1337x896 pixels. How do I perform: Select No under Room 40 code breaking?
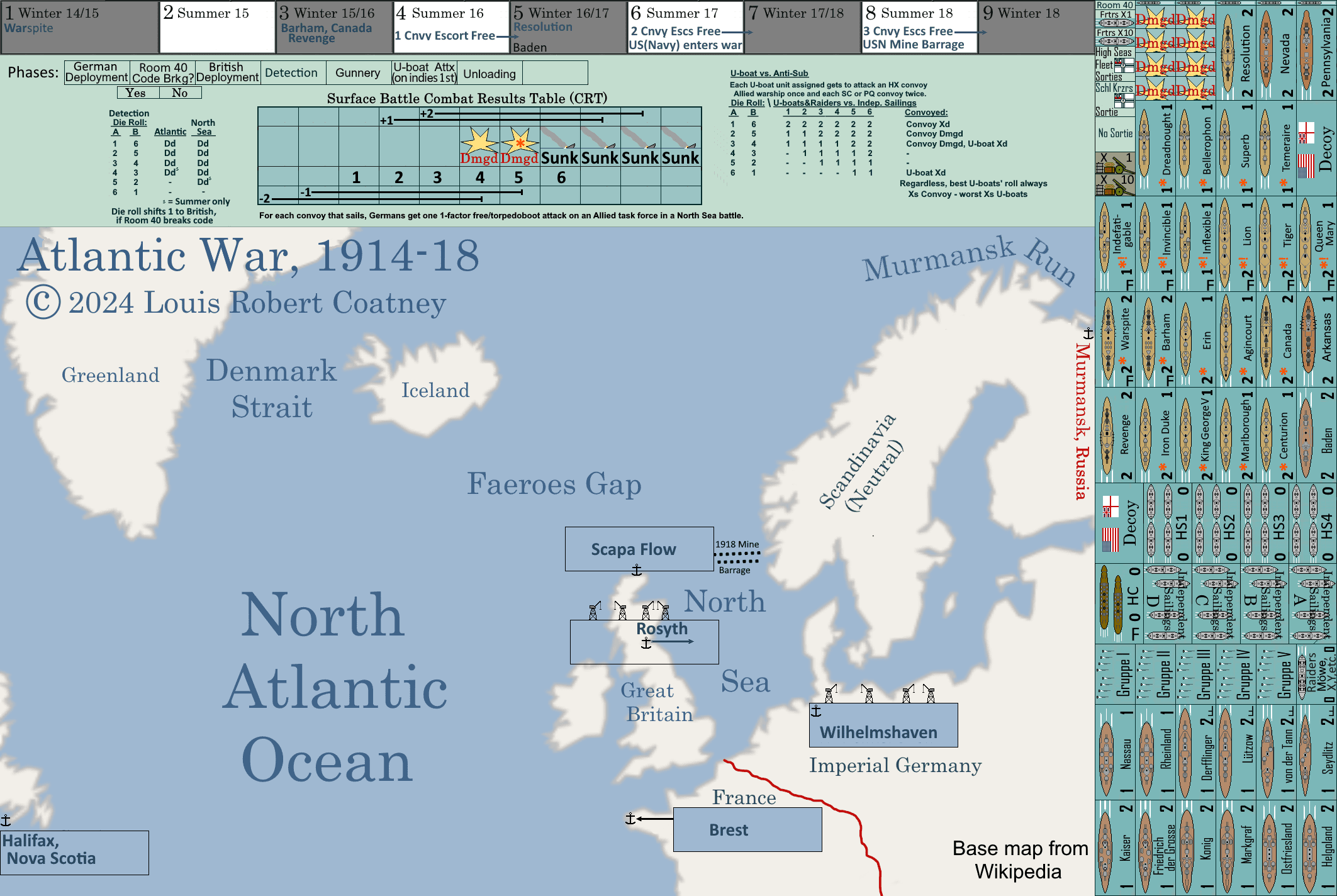(x=180, y=93)
